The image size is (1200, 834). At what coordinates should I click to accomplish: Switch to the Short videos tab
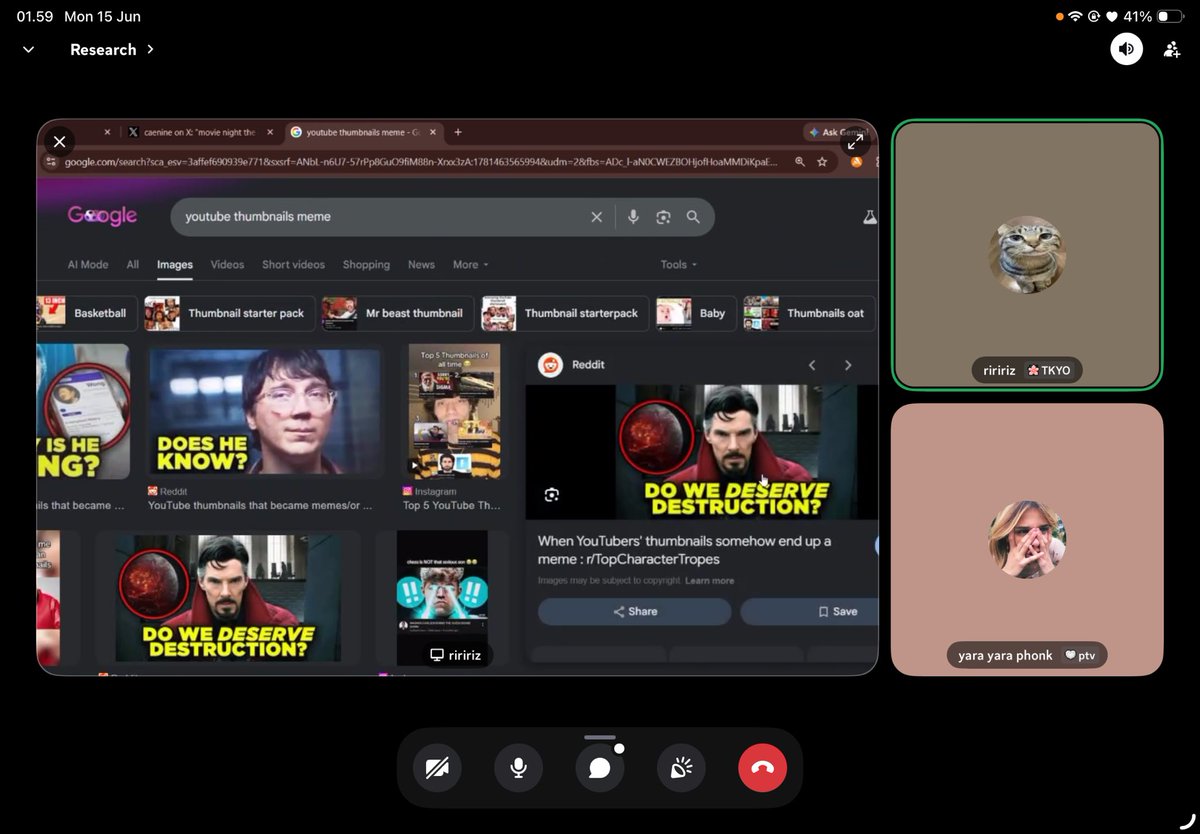tap(293, 265)
